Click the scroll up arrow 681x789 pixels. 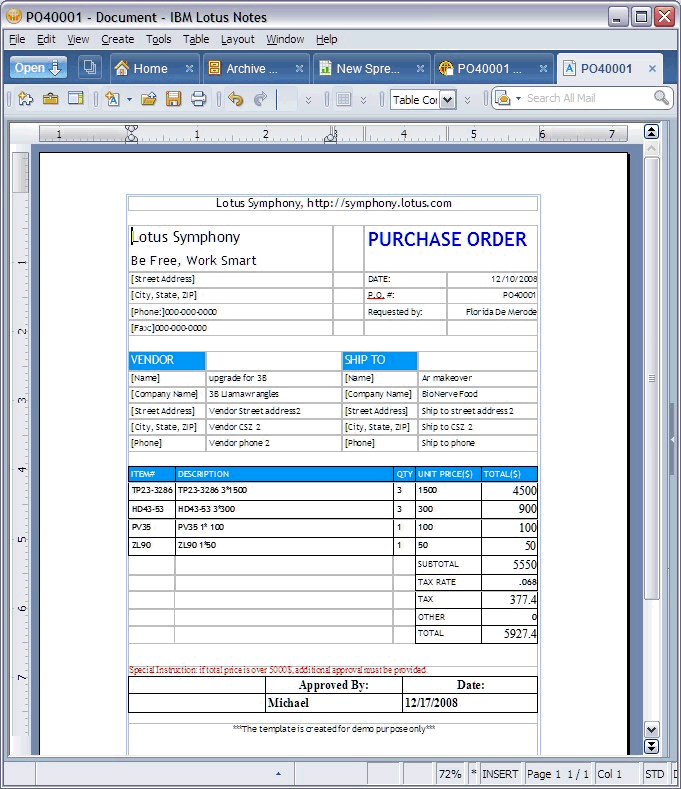click(651, 148)
